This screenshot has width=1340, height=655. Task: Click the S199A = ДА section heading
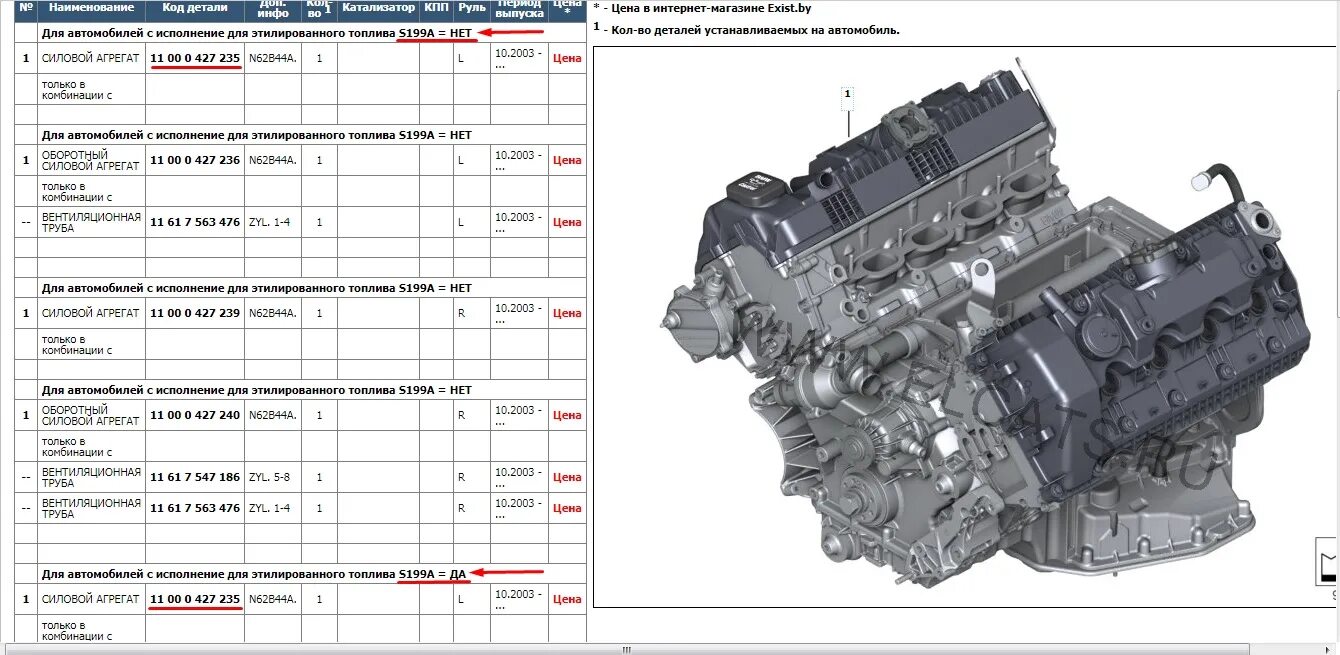254,574
